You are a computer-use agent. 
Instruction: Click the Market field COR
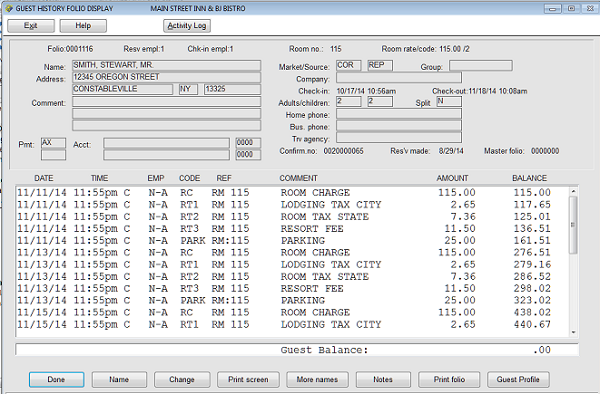click(349, 65)
